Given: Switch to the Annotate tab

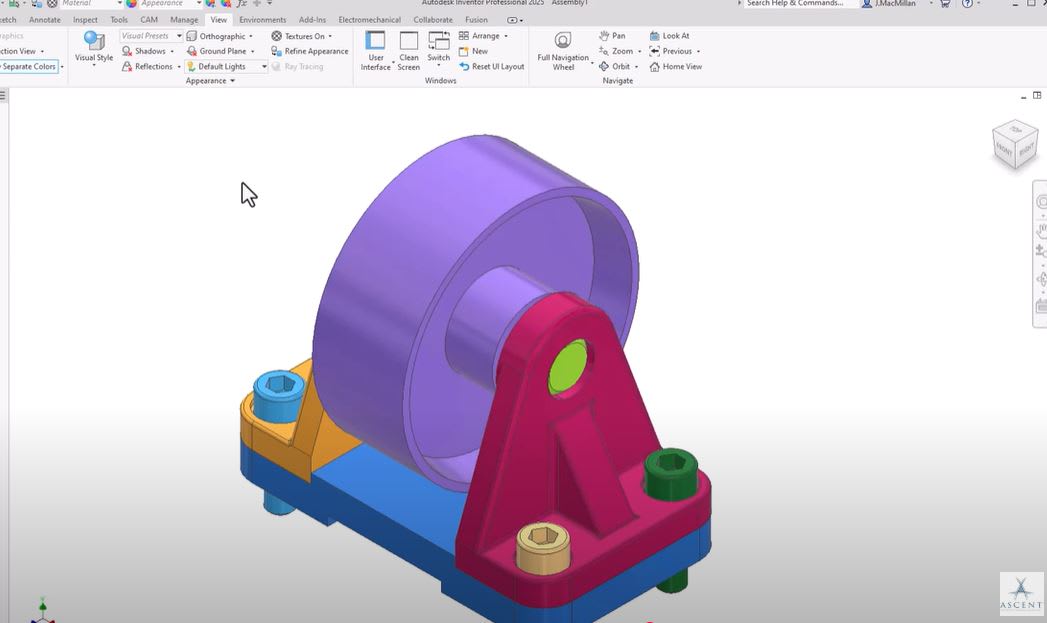Looking at the screenshot, I should [45, 20].
